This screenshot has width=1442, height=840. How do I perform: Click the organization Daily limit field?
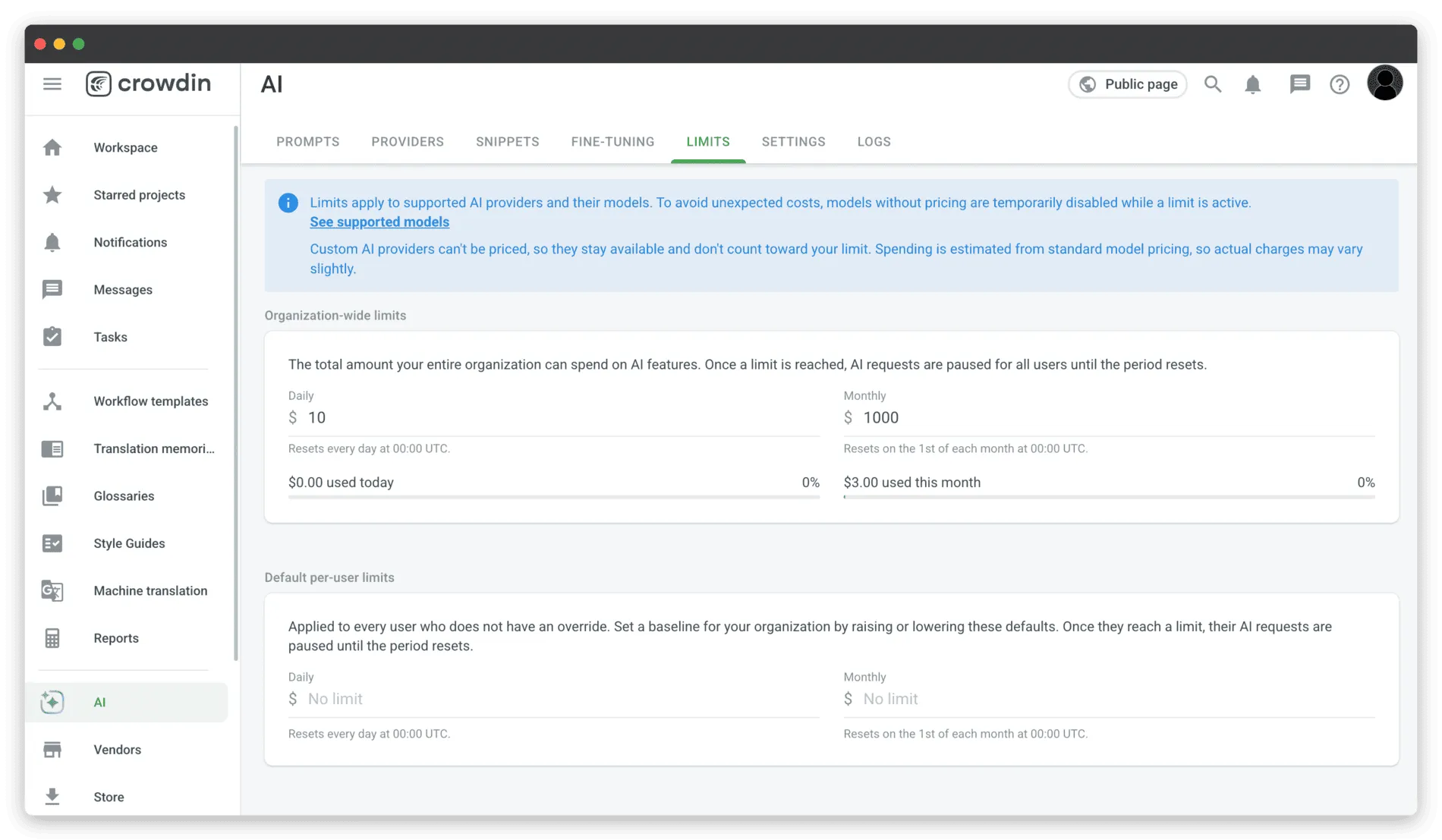pos(554,418)
